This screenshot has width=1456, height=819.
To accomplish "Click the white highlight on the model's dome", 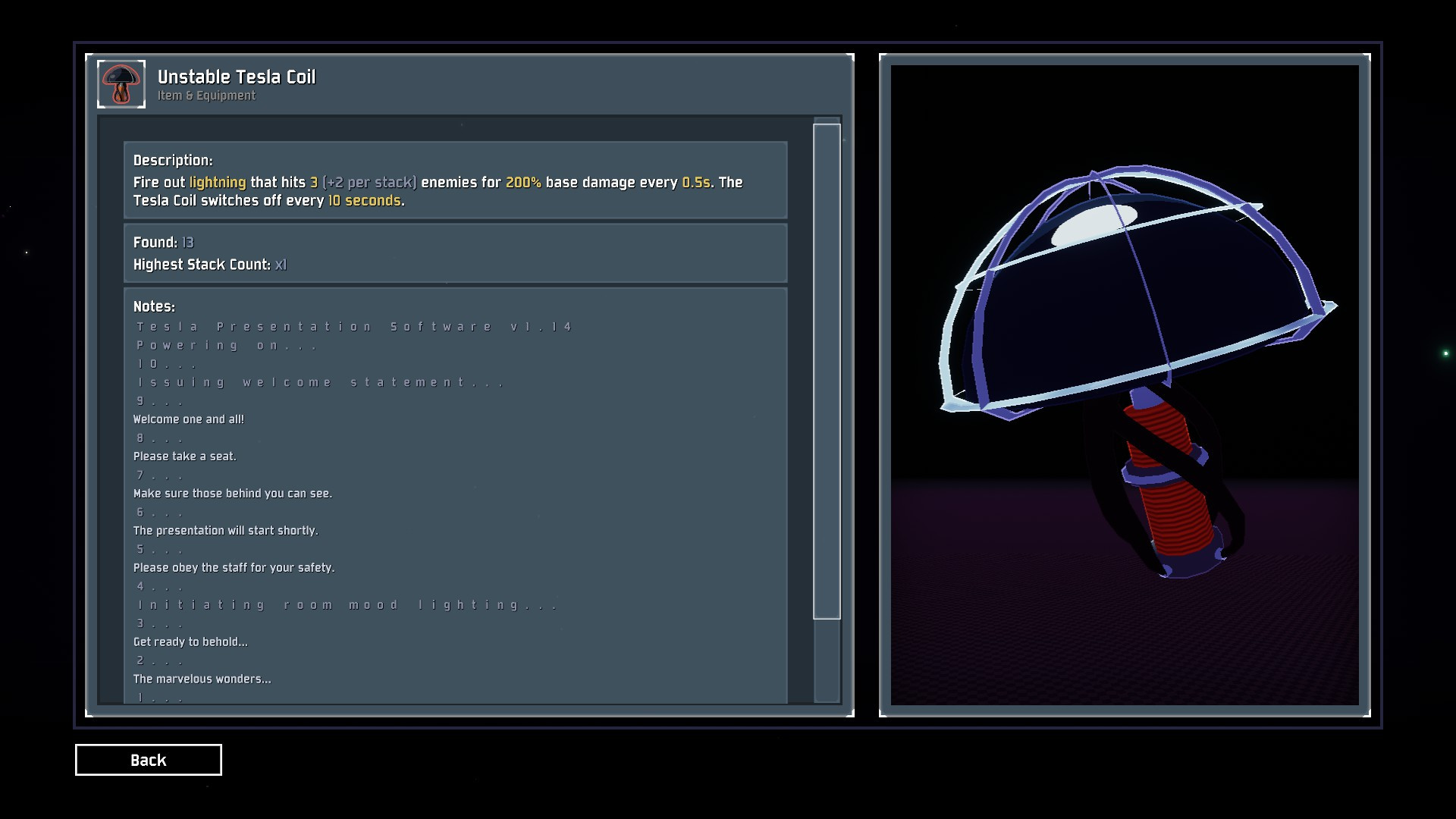I will [1094, 224].
